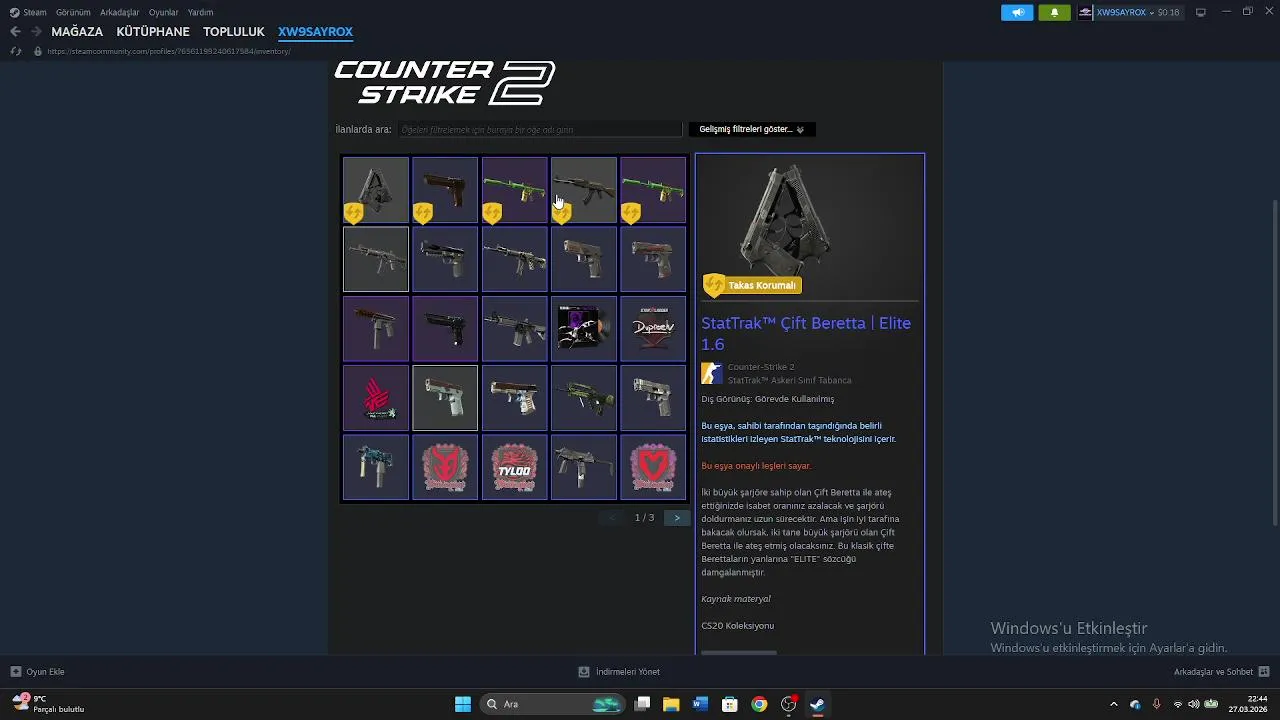Viewport: 1280px width, 720px height.
Task: Click the StatTrak Çift Beretta Elite title
Action: 806,334
